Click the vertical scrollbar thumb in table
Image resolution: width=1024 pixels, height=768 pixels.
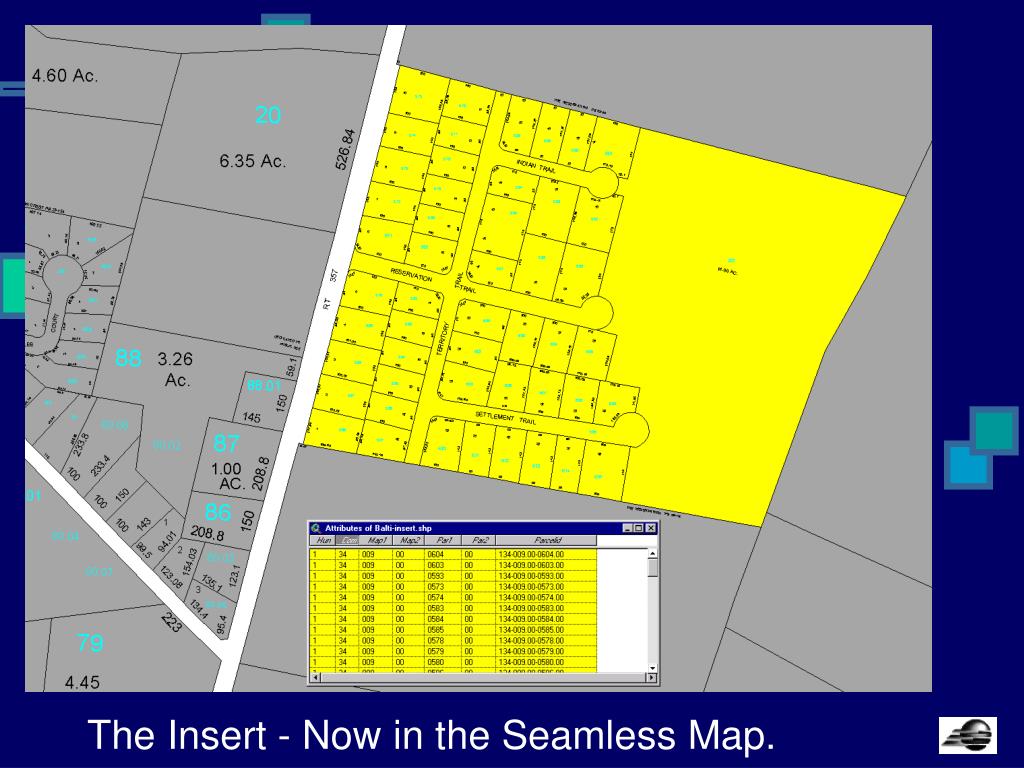(x=652, y=567)
